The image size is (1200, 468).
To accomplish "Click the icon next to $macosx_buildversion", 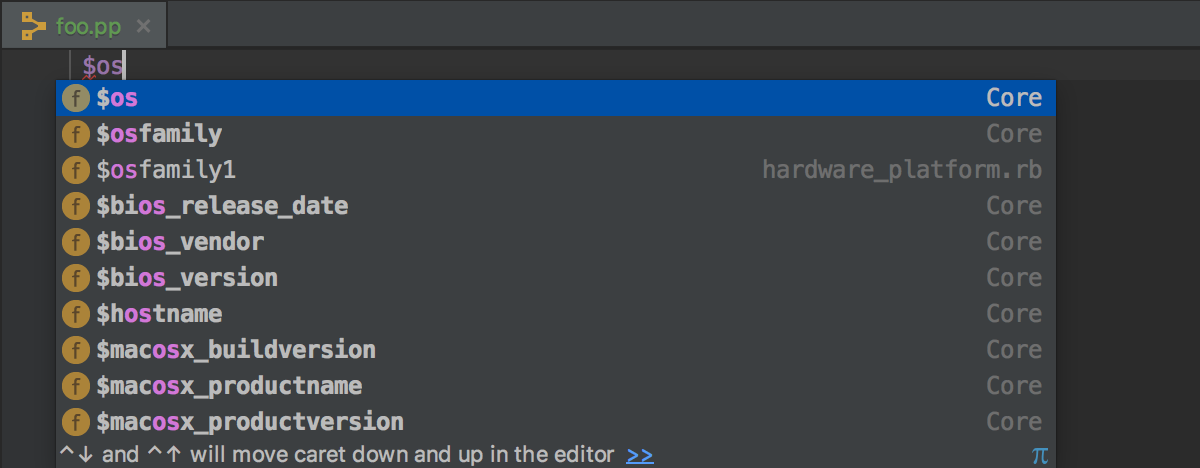I will tap(76, 350).
